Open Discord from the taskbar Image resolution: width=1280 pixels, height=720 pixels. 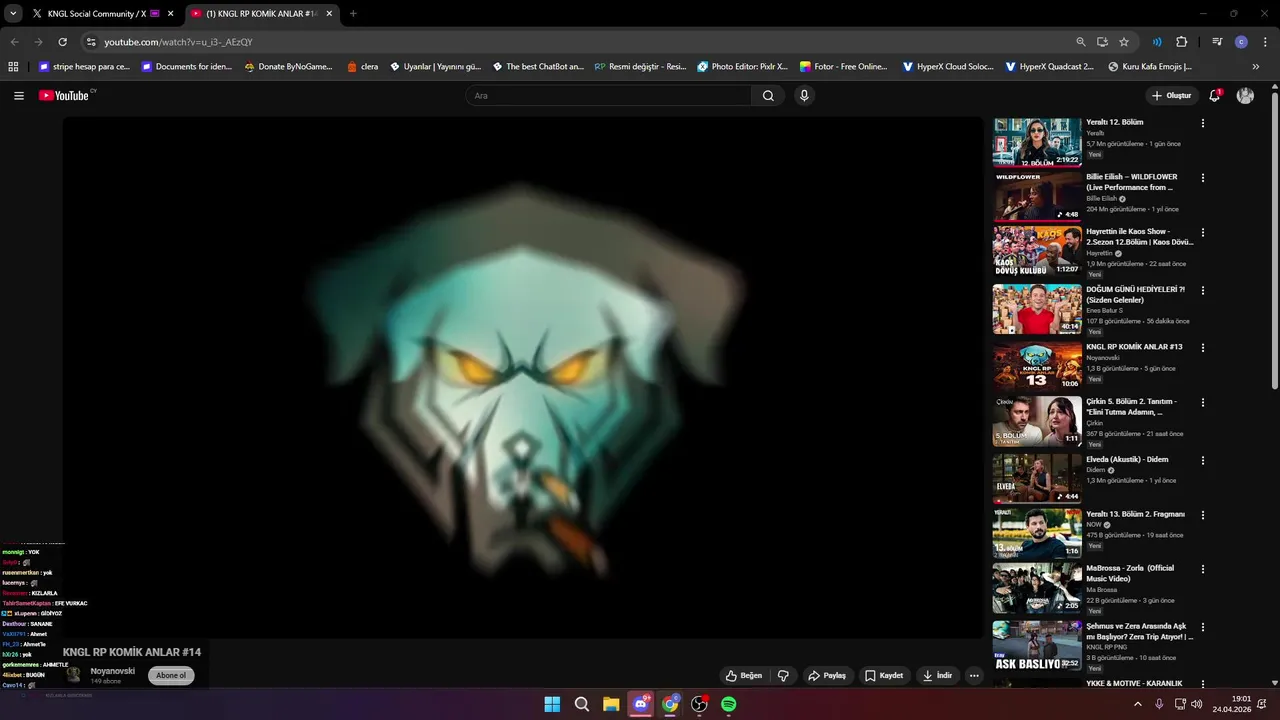(x=640, y=704)
